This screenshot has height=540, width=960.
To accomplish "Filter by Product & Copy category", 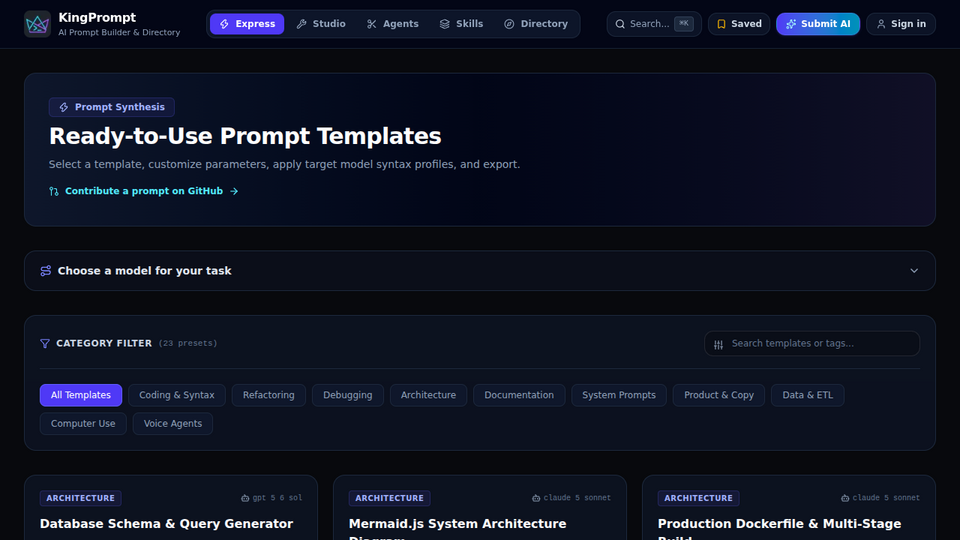I will tap(719, 395).
